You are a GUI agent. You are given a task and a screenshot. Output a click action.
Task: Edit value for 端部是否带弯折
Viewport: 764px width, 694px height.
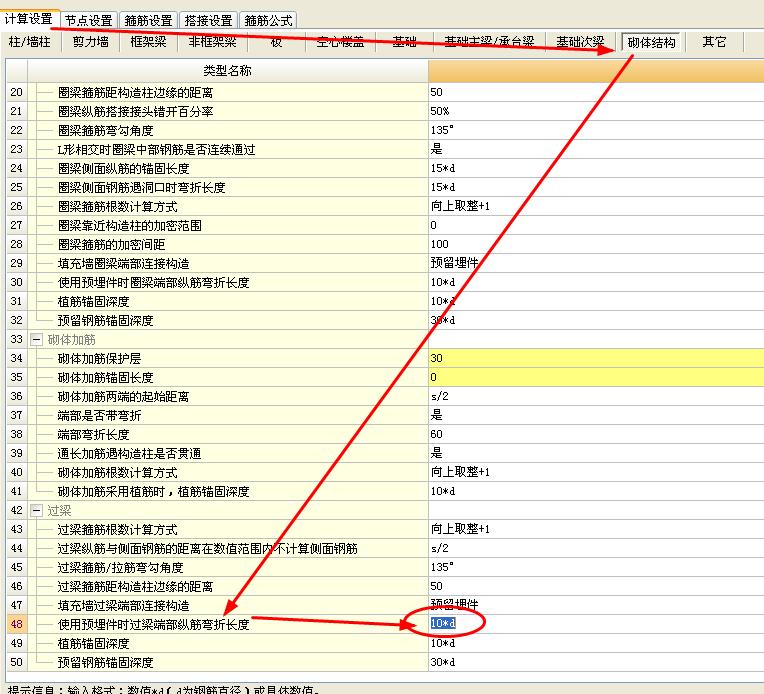(x=596, y=415)
